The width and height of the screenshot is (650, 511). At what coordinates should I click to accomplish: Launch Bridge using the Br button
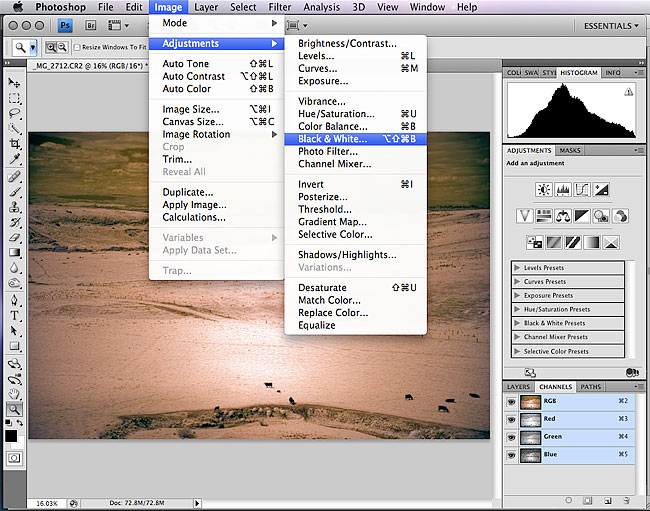[x=92, y=26]
